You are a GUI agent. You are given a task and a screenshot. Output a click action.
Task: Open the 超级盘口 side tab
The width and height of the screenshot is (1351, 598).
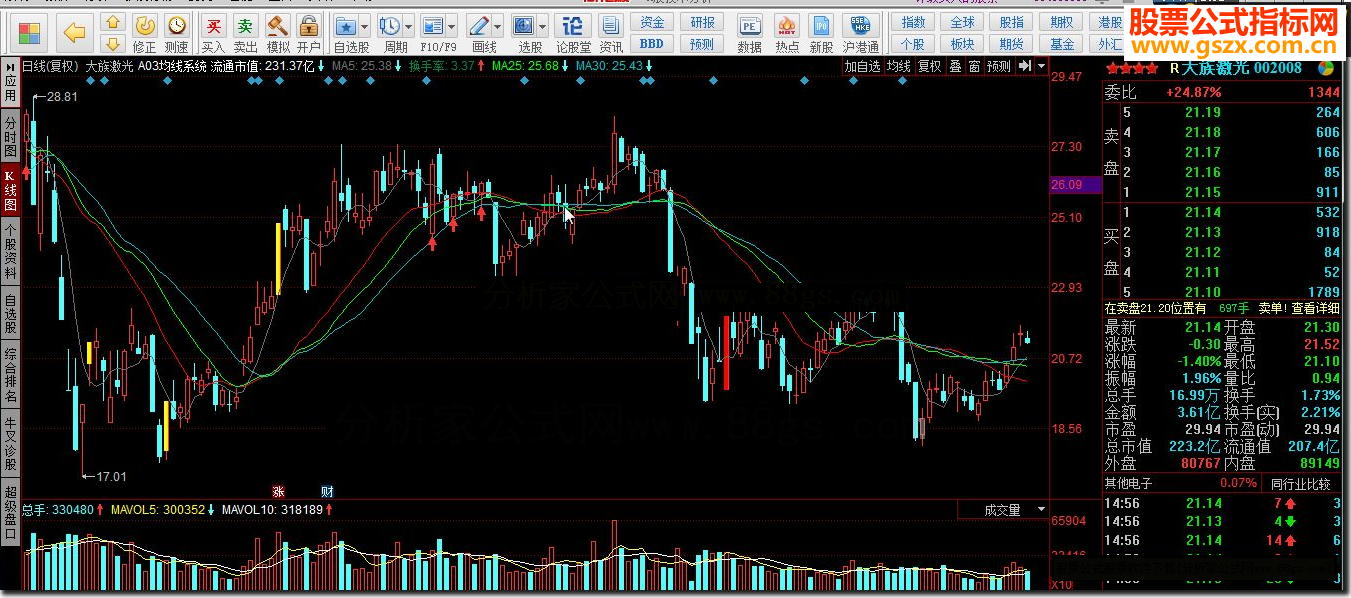pyautogui.click(x=10, y=510)
